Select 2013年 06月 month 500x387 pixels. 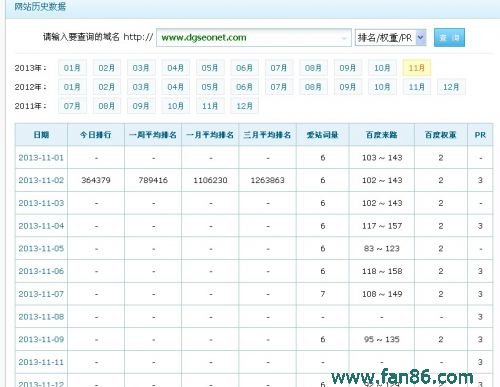[244, 68]
